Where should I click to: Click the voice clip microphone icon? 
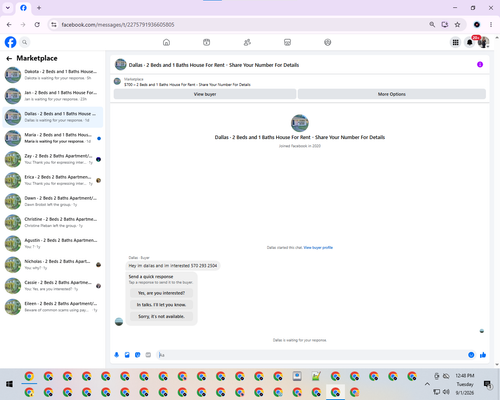pyautogui.click(x=116, y=355)
